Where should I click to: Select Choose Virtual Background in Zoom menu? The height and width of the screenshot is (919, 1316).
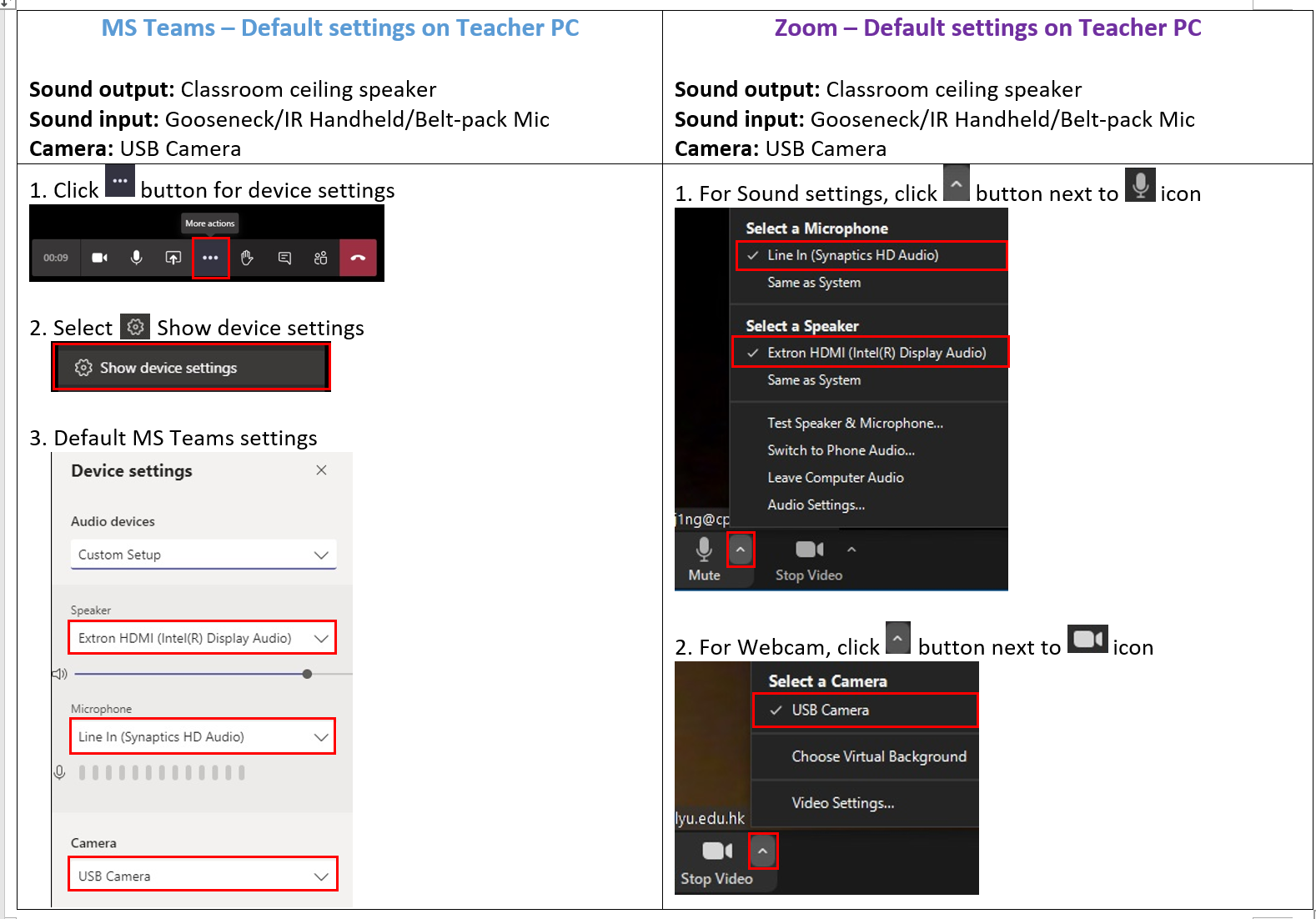878,756
